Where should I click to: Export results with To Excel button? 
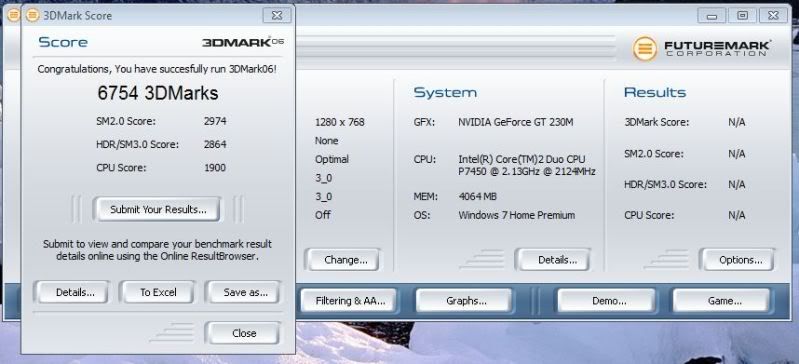coord(158,293)
